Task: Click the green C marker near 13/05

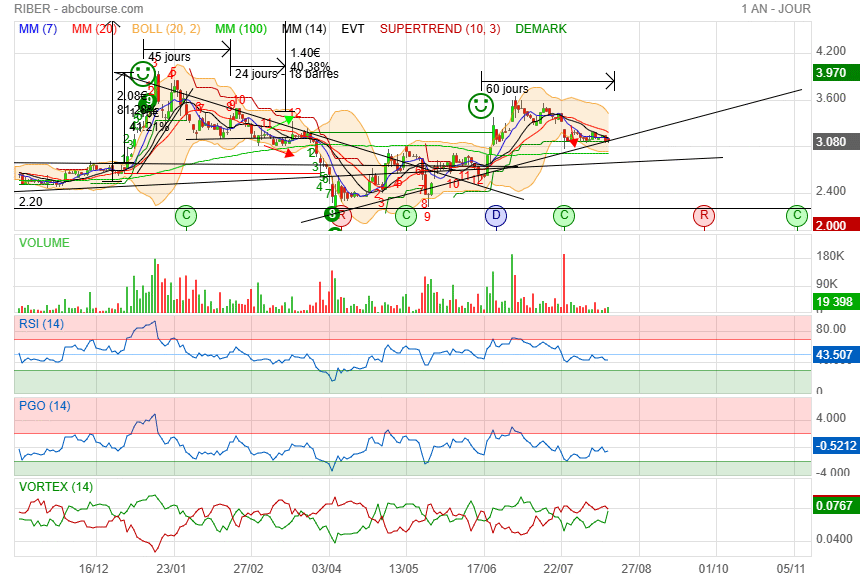Action: 405,215
